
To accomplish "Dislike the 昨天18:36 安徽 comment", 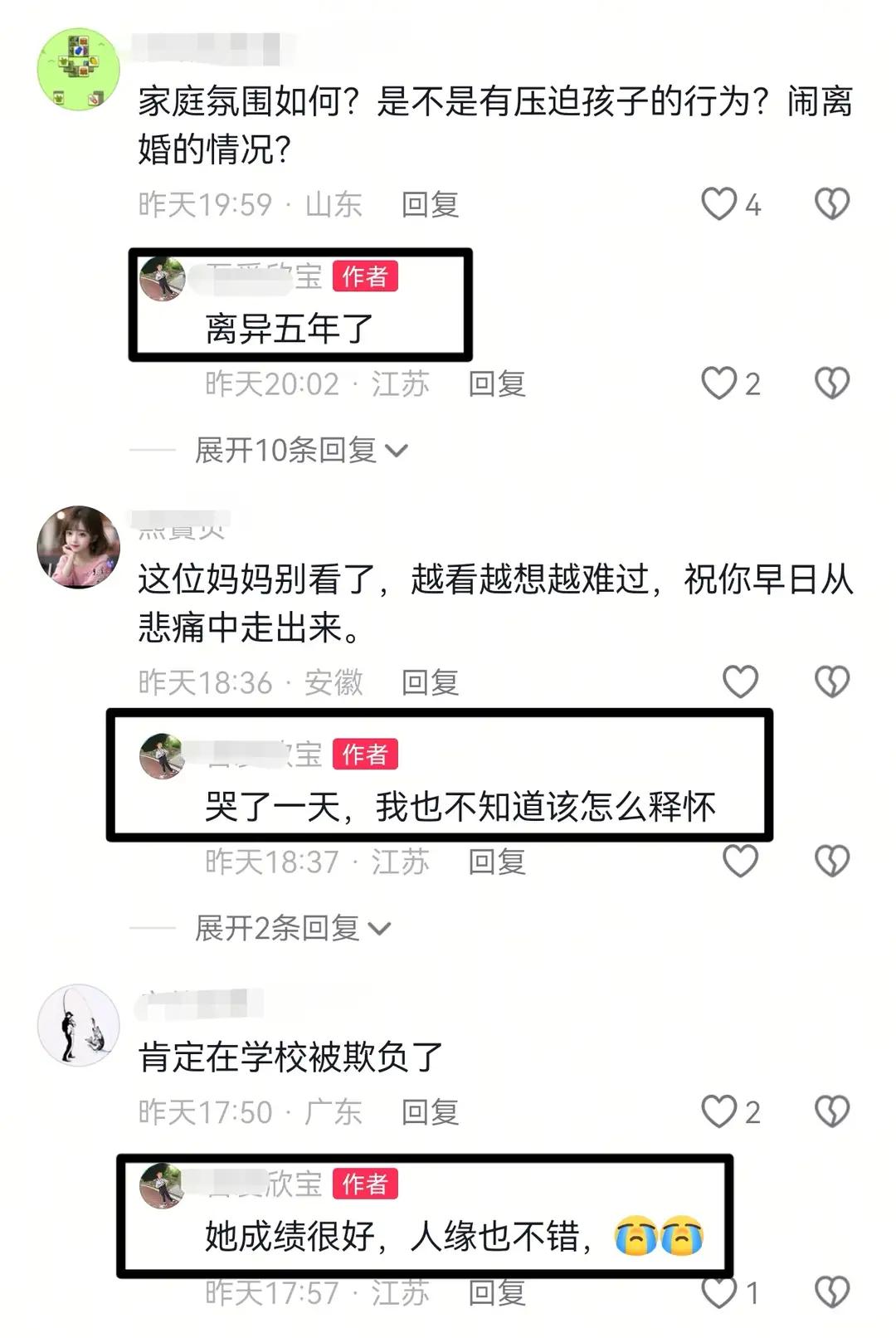I will click(832, 682).
